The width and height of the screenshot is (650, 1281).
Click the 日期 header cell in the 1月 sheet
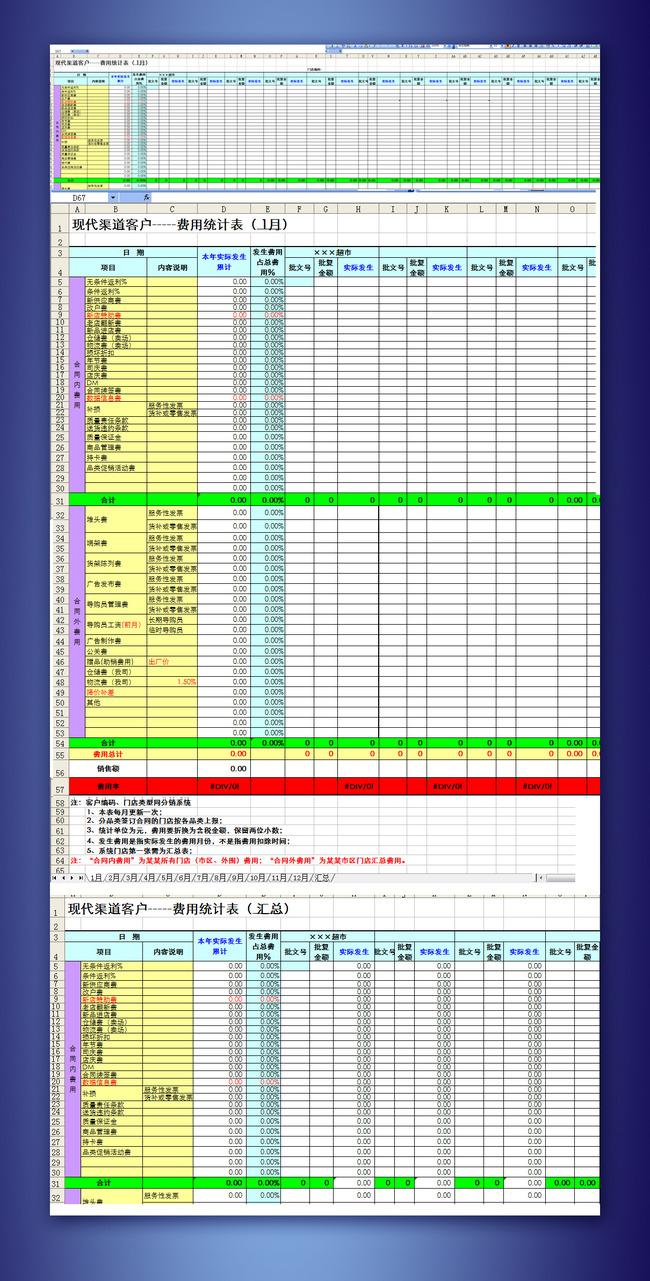click(132, 253)
